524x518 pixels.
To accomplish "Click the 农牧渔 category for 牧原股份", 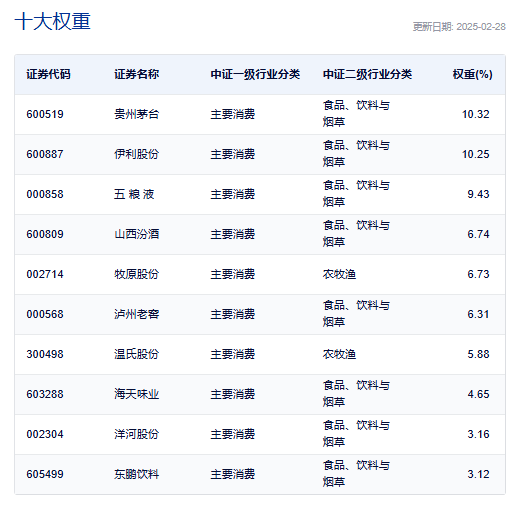I will pyautogui.click(x=339, y=274).
